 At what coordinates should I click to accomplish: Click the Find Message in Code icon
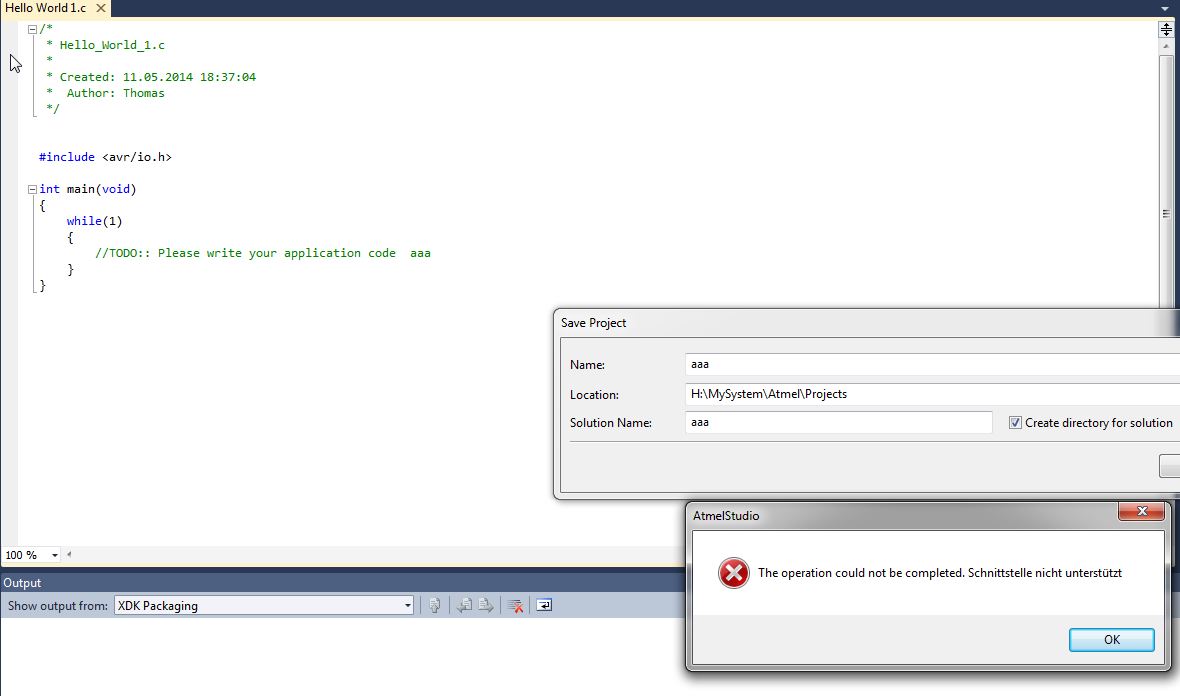[x=435, y=605]
